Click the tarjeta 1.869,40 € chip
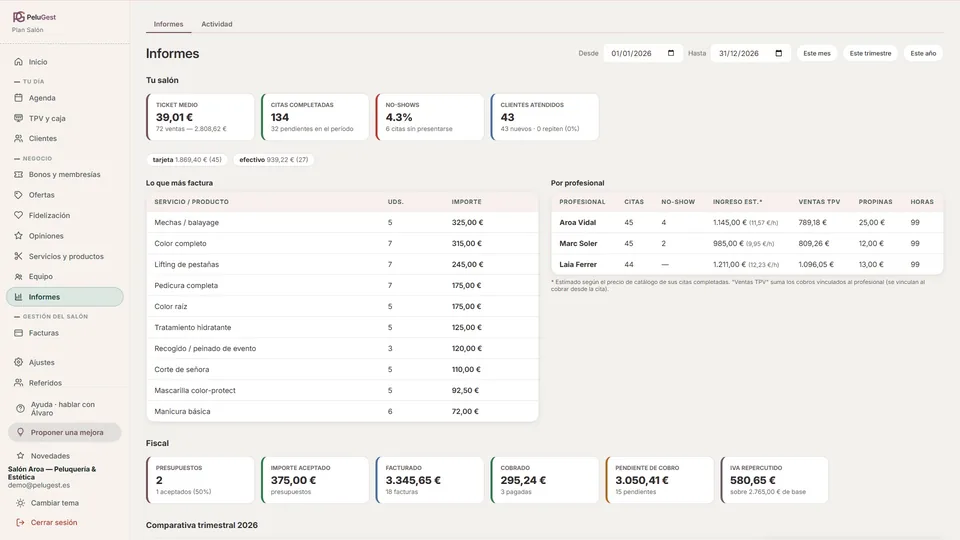The image size is (960, 540). pos(187,160)
